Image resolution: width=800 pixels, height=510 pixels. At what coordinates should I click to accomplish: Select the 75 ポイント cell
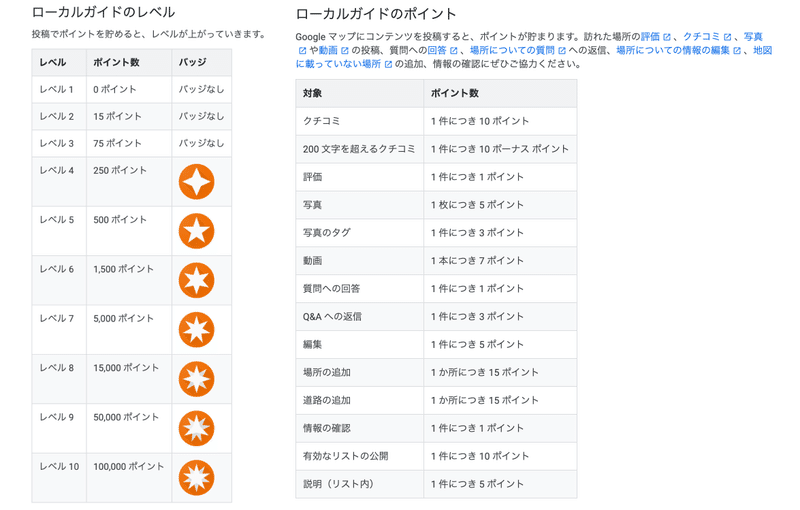(x=129, y=143)
